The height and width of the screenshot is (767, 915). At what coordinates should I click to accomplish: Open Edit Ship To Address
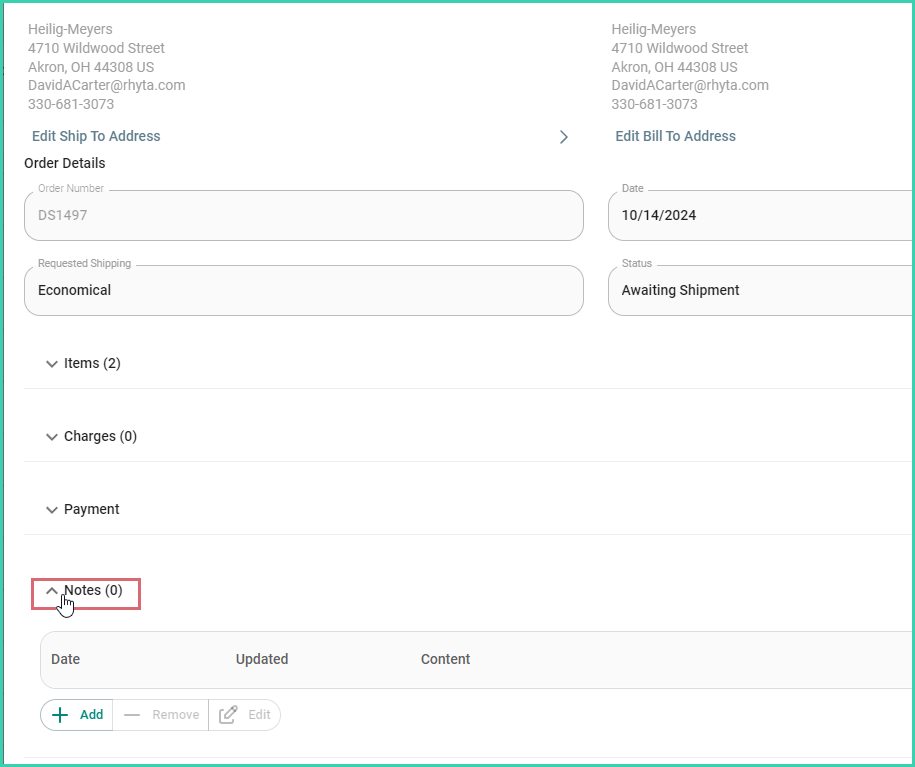(96, 136)
